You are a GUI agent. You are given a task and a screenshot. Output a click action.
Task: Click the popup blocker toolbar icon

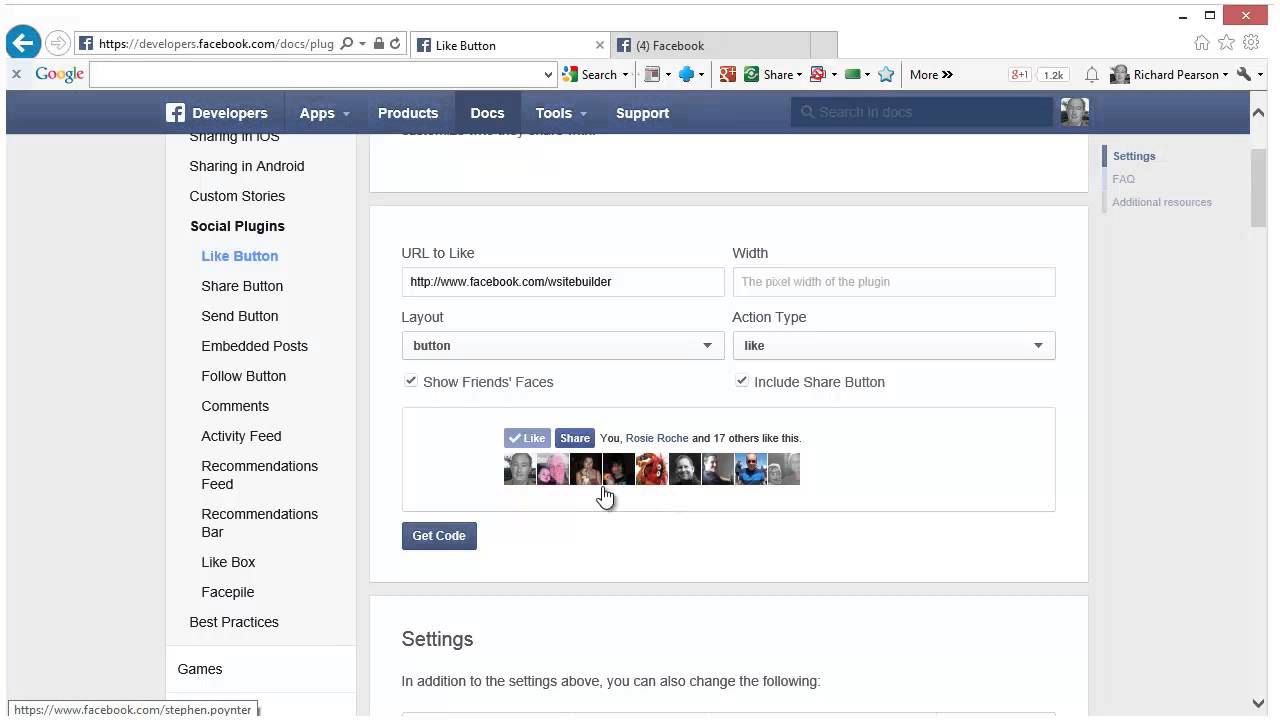pyautogui.click(x=817, y=74)
